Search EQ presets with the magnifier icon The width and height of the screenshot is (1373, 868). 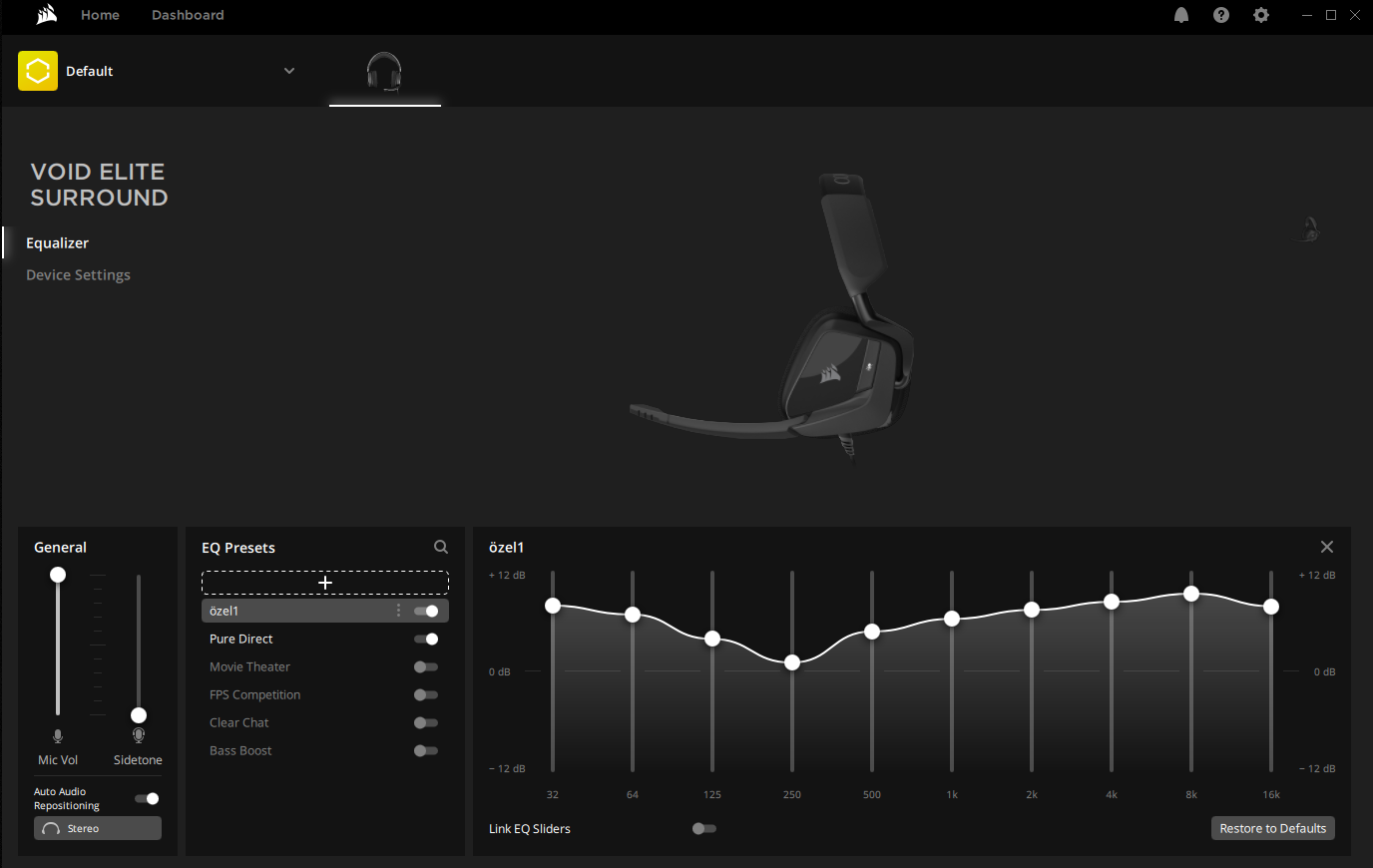[x=441, y=547]
